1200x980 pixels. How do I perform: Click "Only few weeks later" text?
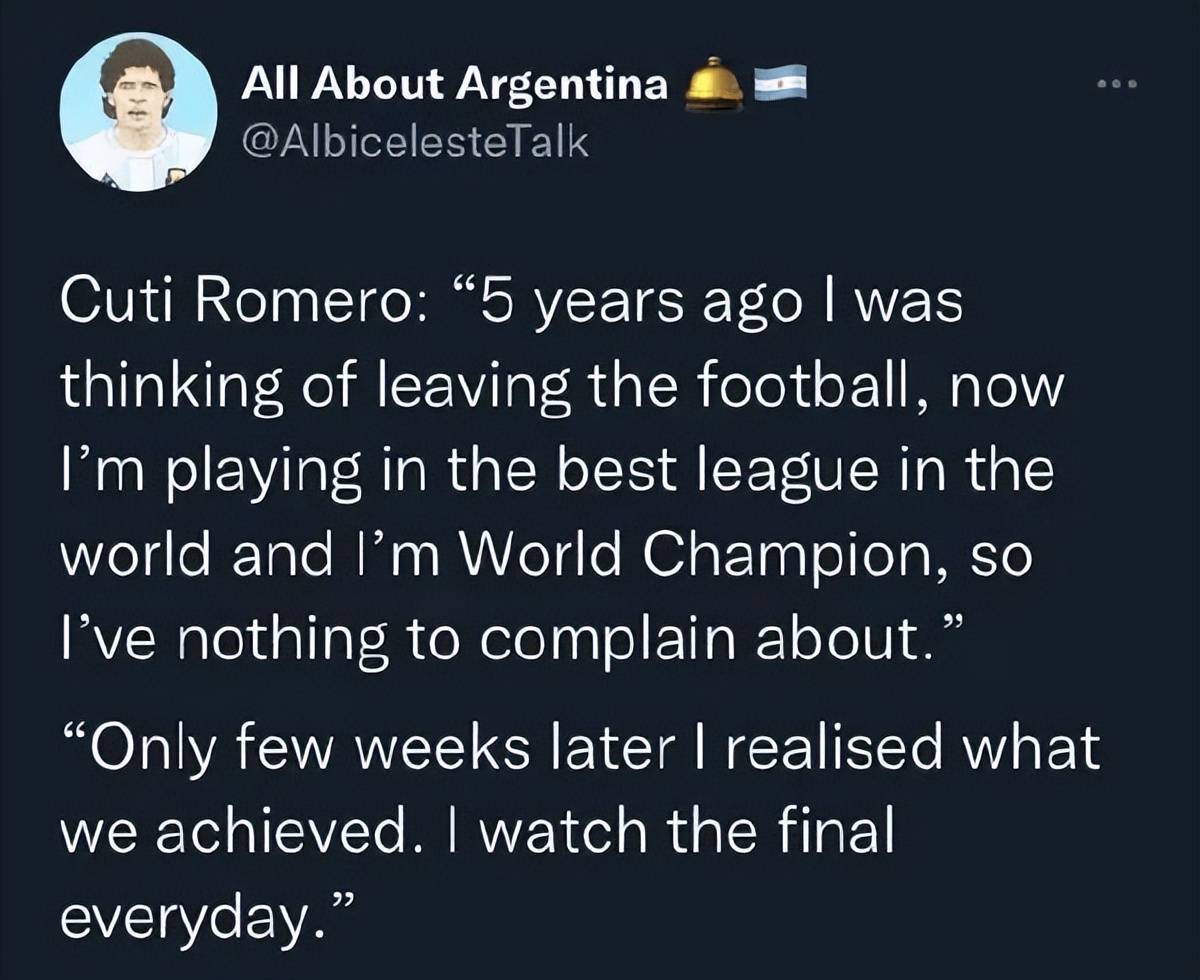[x=357, y=750]
